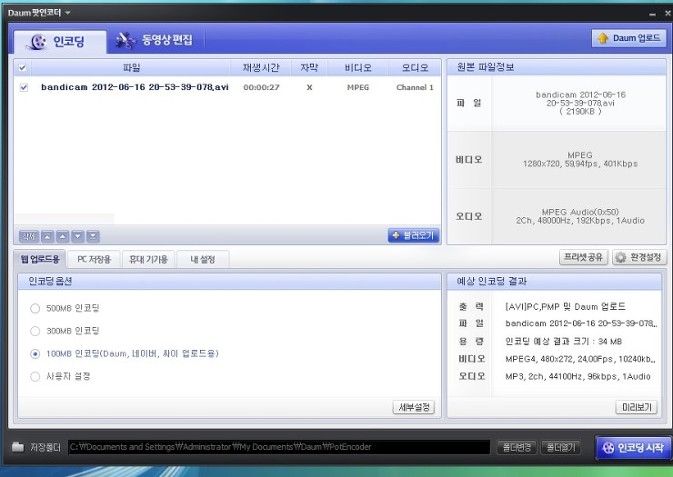
Task: Click the 미리보기 preview button
Action: pyautogui.click(x=637, y=407)
